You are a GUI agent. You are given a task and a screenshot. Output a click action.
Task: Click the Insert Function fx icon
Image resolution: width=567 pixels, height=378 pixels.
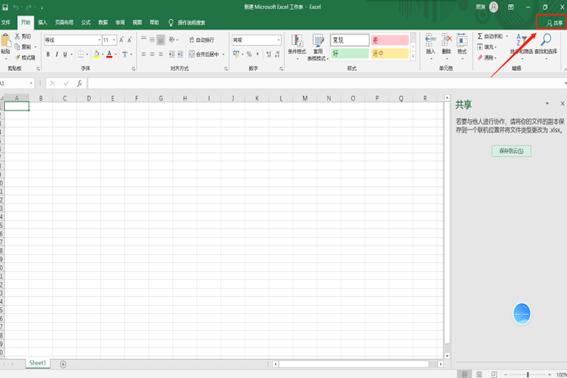[80, 84]
